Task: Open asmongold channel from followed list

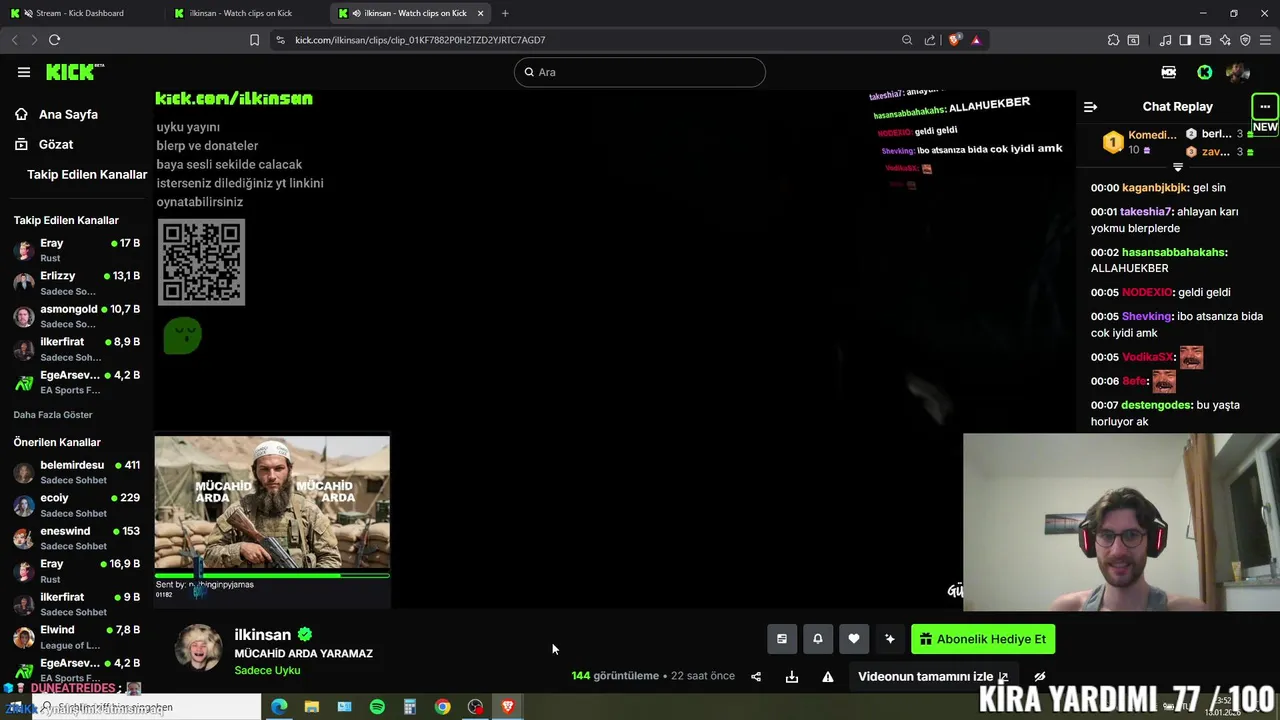Action: pos(77,316)
